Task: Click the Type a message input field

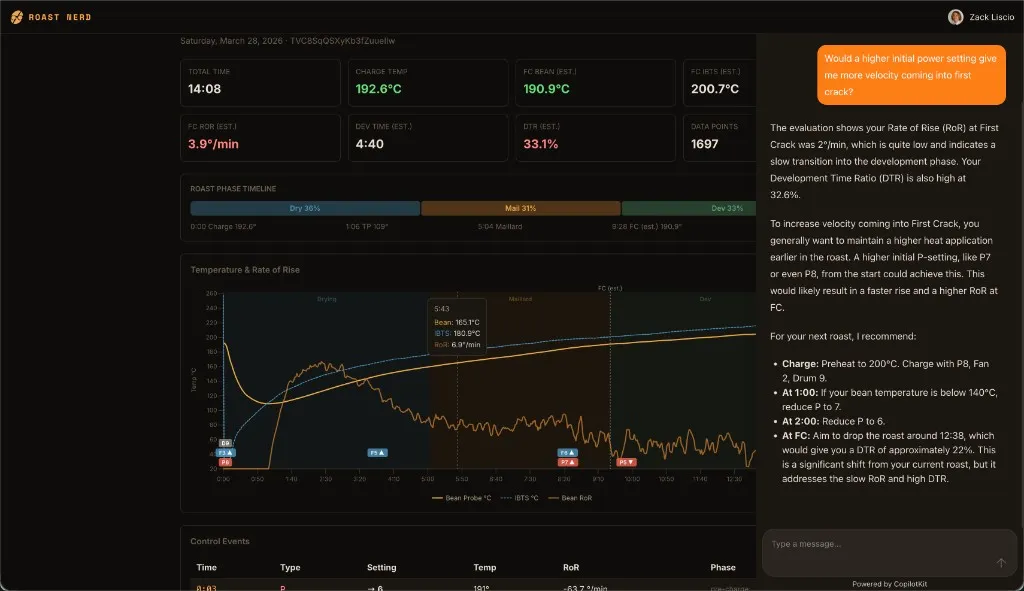Action: (880, 544)
